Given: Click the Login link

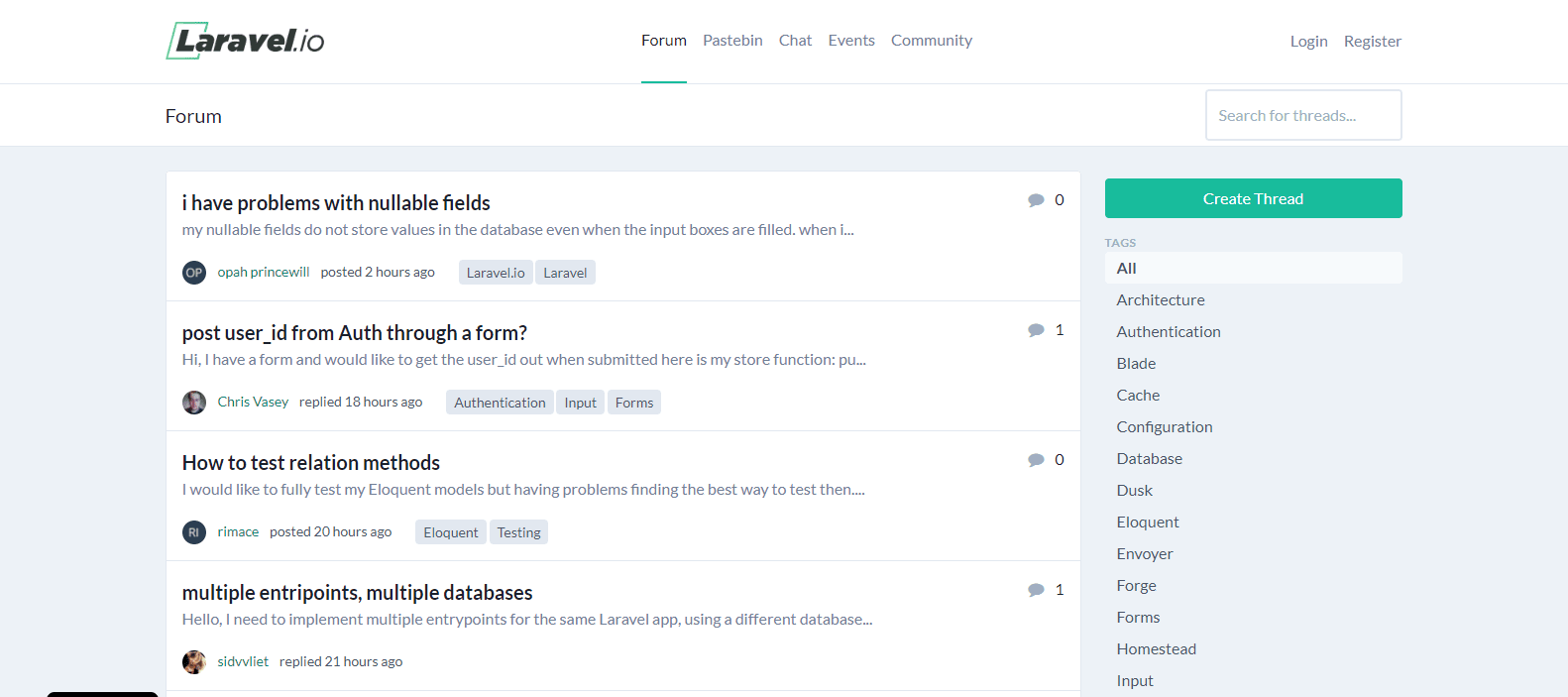Looking at the screenshot, I should (1308, 42).
